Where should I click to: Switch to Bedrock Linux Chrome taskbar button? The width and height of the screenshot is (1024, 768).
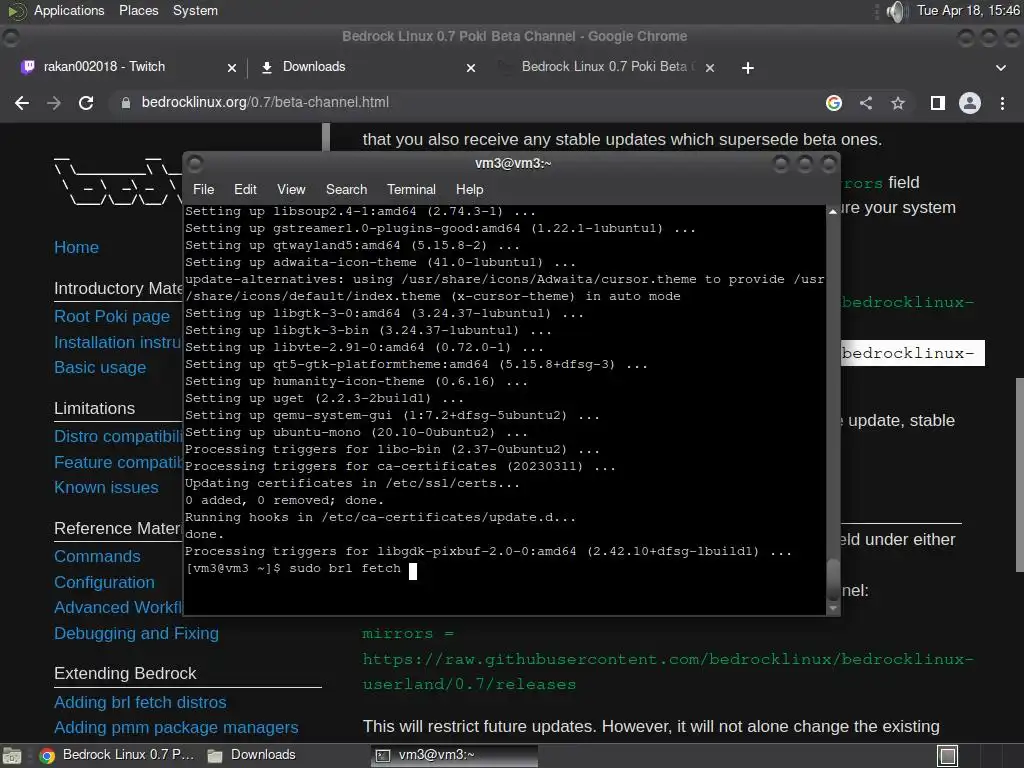tap(116, 756)
